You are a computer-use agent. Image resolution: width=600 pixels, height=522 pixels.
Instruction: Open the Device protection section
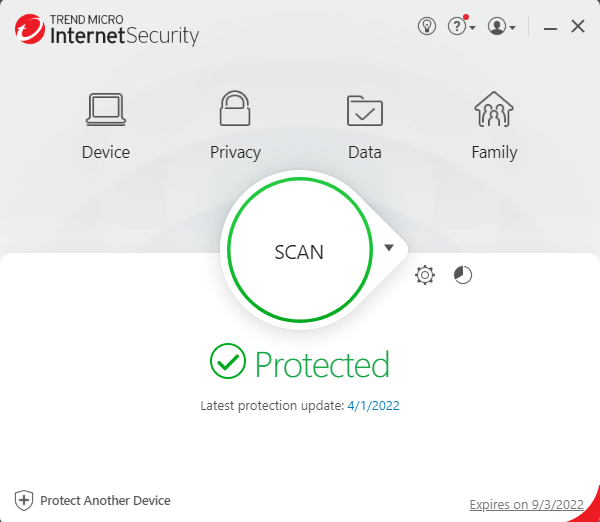(x=106, y=125)
